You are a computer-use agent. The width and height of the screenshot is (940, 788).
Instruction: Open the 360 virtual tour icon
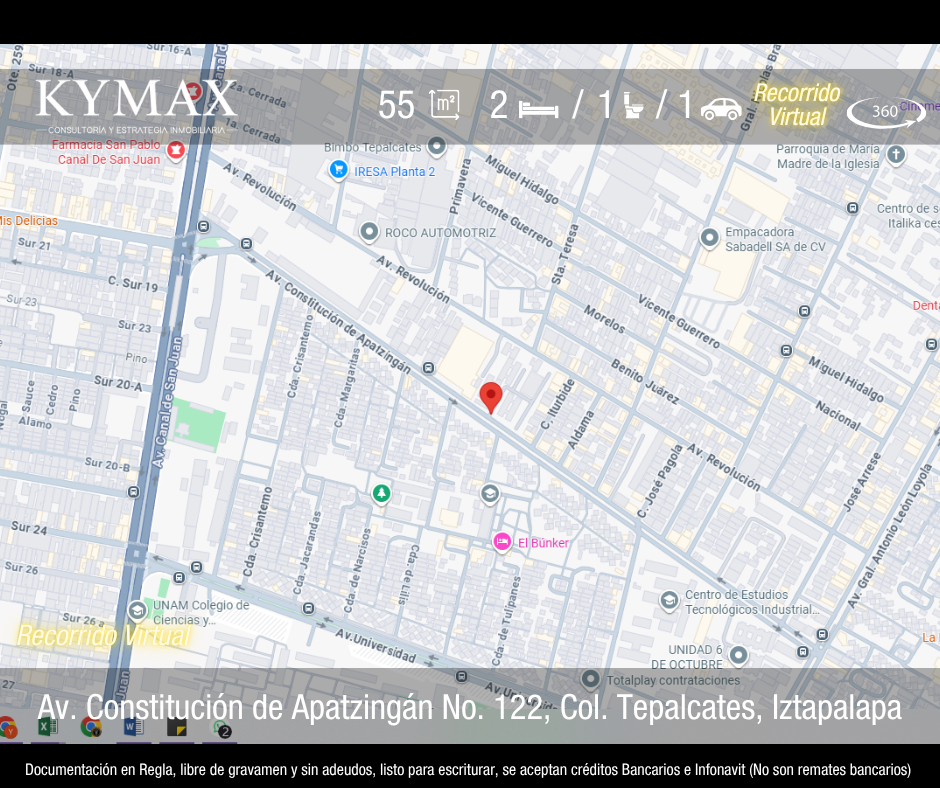886,112
